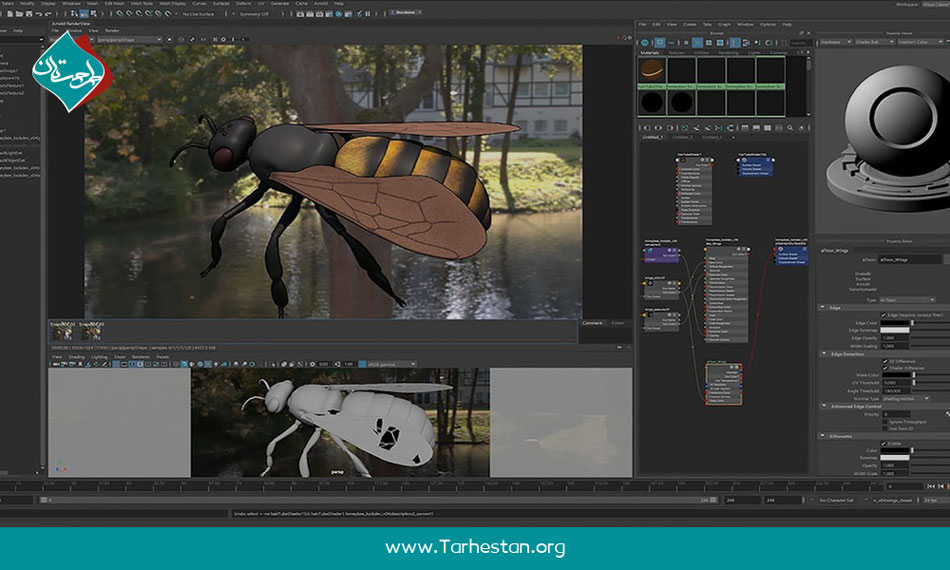The height and width of the screenshot is (570, 950).
Task: Click the Redo arrow icon in main toolbar
Action: pyautogui.click(x=48, y=13)
